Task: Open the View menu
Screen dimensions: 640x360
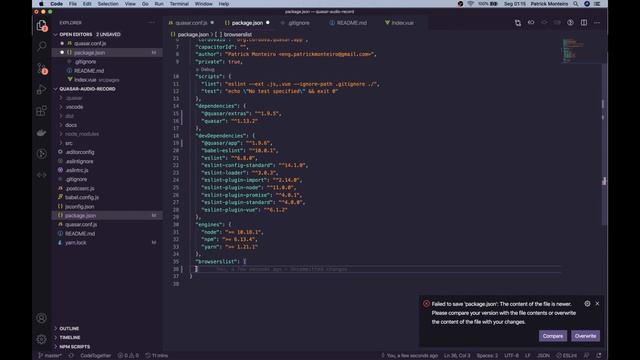Action: pos(130,4)
